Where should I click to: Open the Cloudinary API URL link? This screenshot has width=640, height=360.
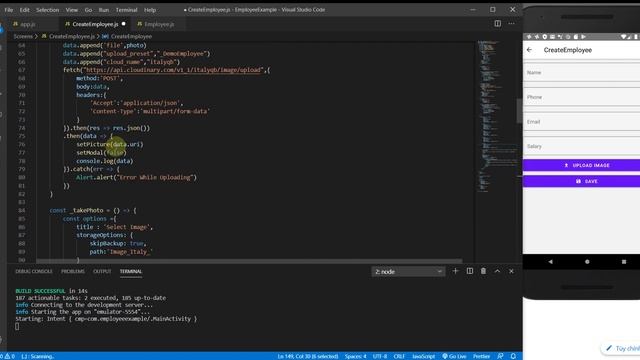[173, 70]
